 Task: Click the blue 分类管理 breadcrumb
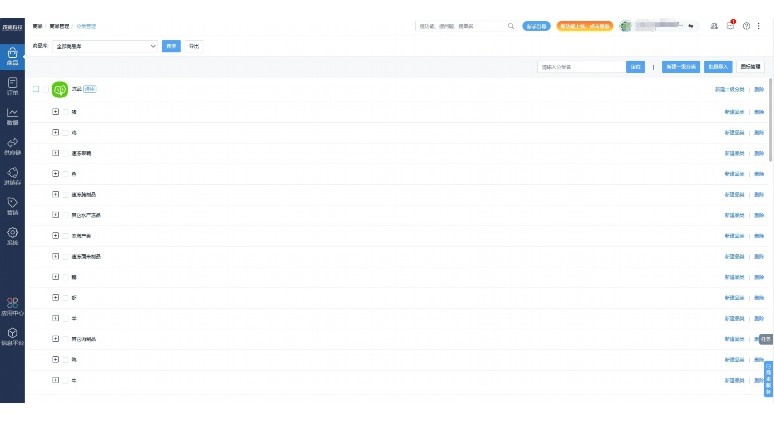pos(86,26)
